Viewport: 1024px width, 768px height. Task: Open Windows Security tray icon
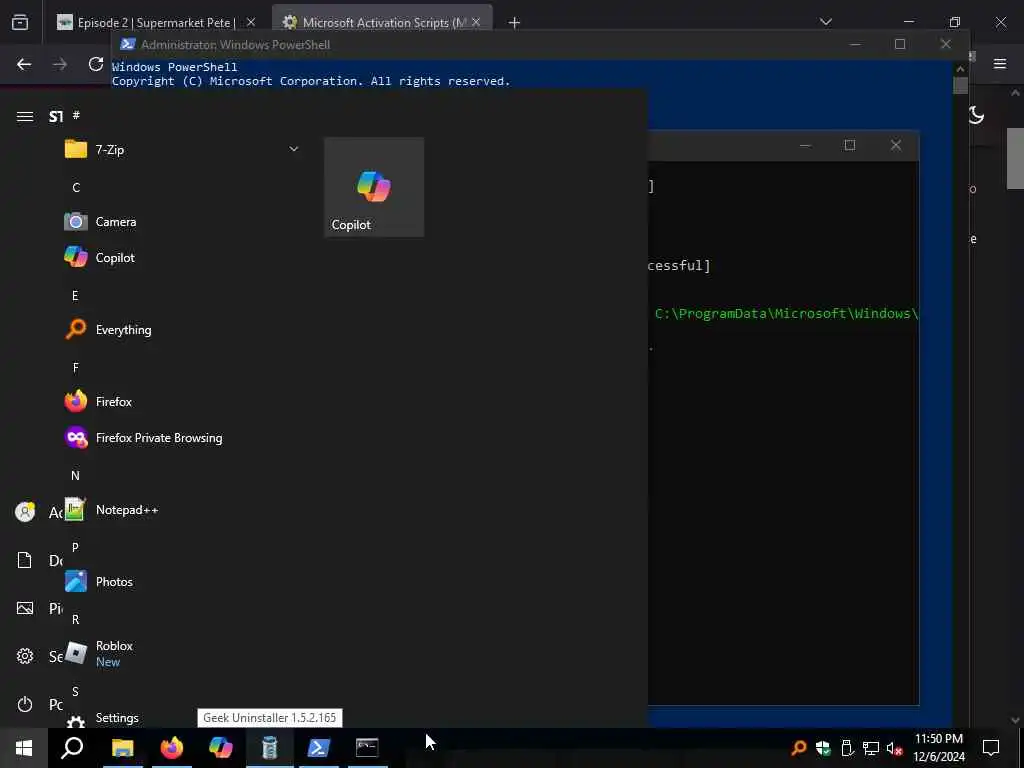[x=823, y=748]
